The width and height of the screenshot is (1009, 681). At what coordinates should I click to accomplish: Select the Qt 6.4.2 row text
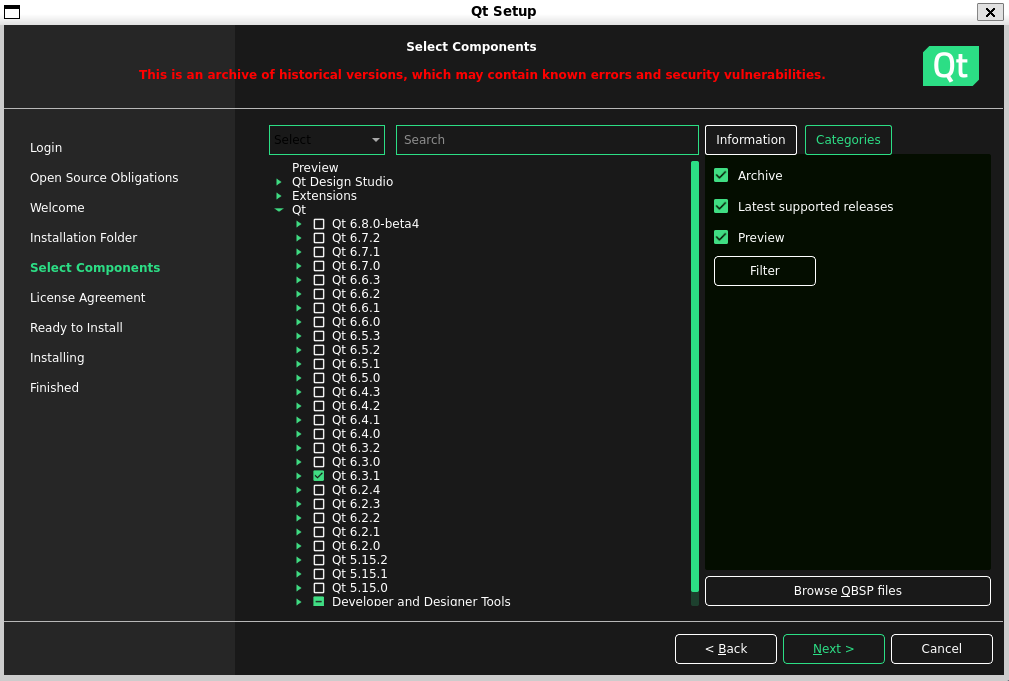pyautogui.click(x=356, y=406)
